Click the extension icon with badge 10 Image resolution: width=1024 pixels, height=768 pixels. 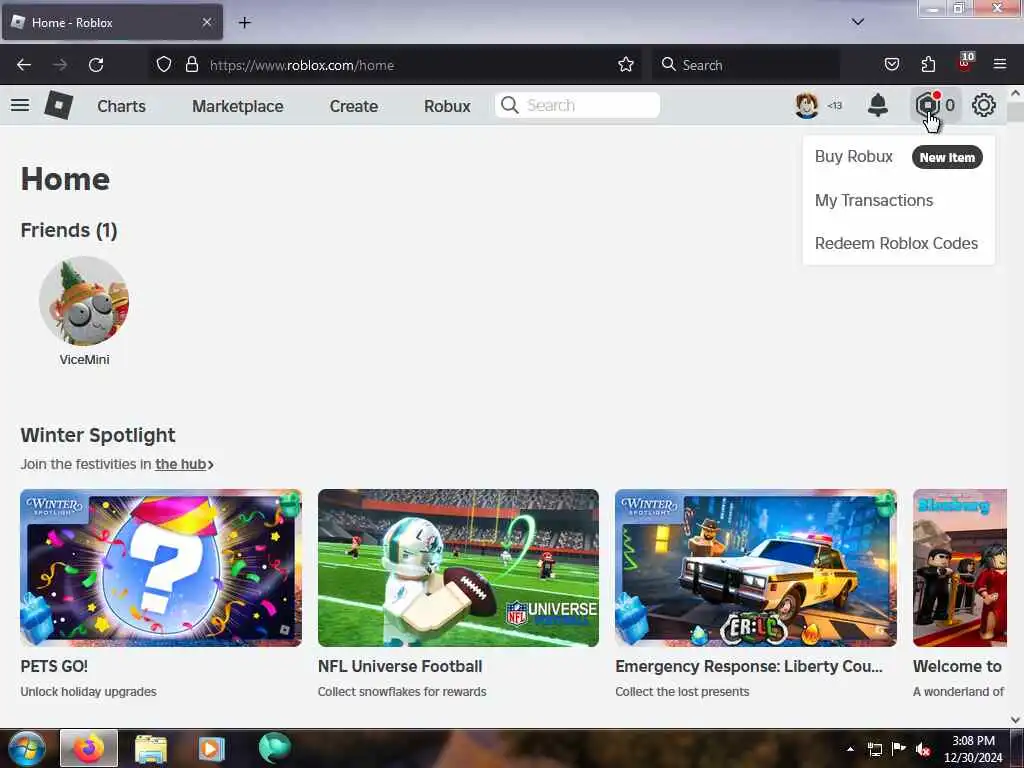pos(965,63)
